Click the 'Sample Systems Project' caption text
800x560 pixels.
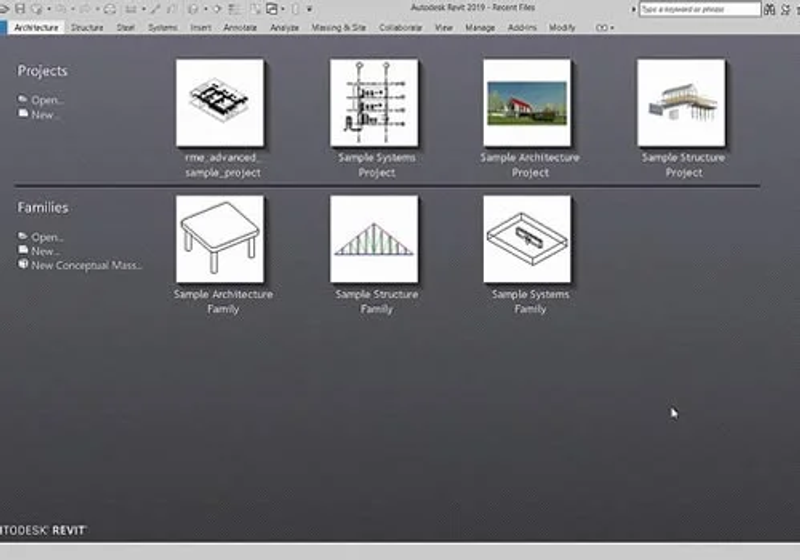click(377, 165)
